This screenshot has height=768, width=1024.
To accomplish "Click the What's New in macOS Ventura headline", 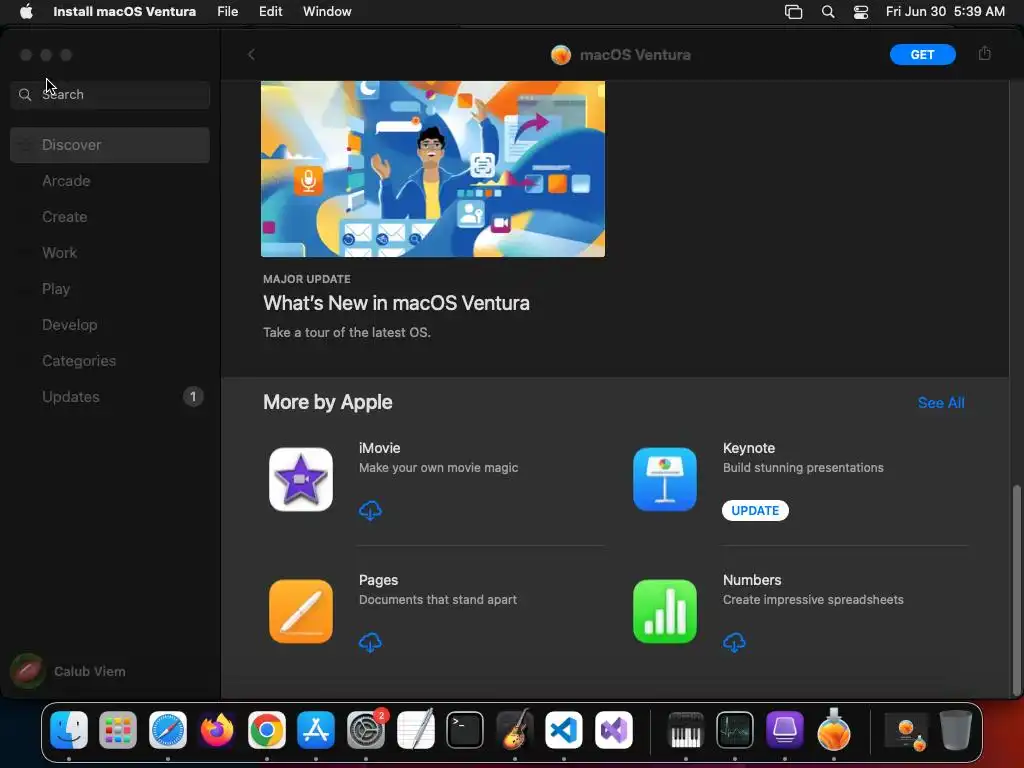I will coord(396,303).
